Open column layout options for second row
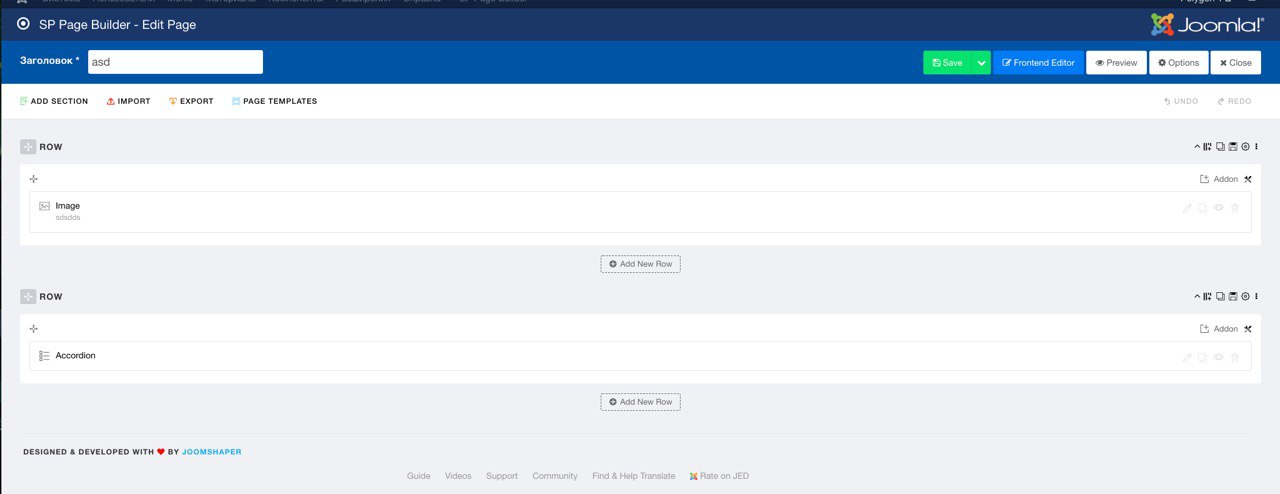 [1208, 297]
